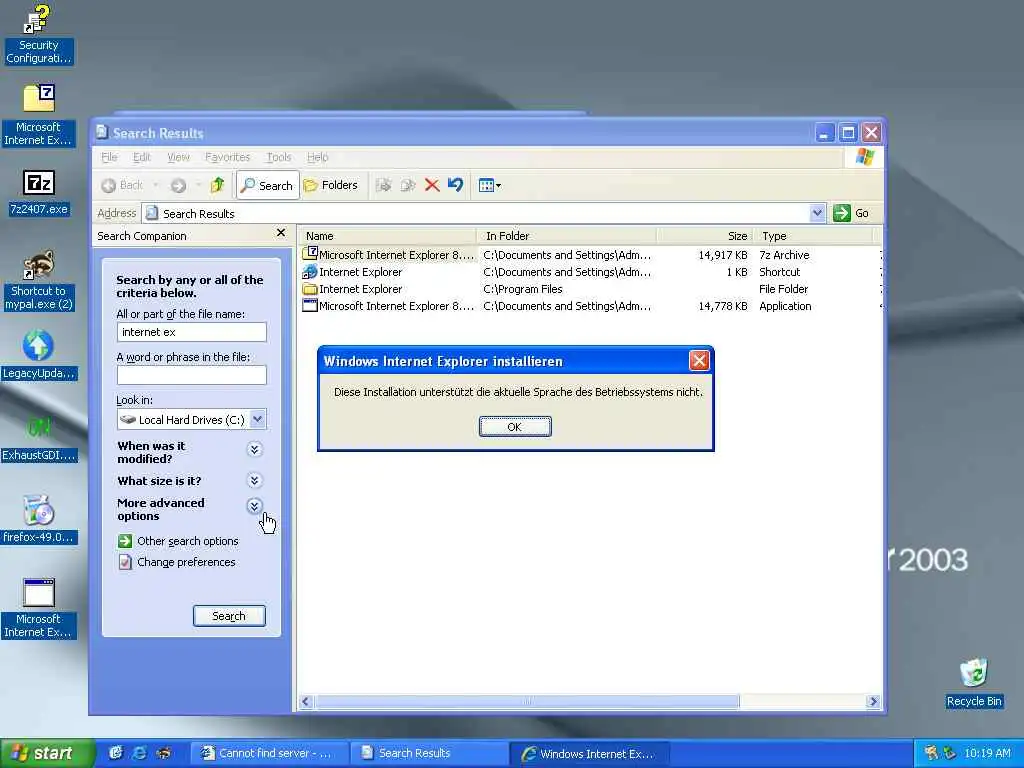Sort results by Size column
1024x768 pixels.
tap(704, 236)
